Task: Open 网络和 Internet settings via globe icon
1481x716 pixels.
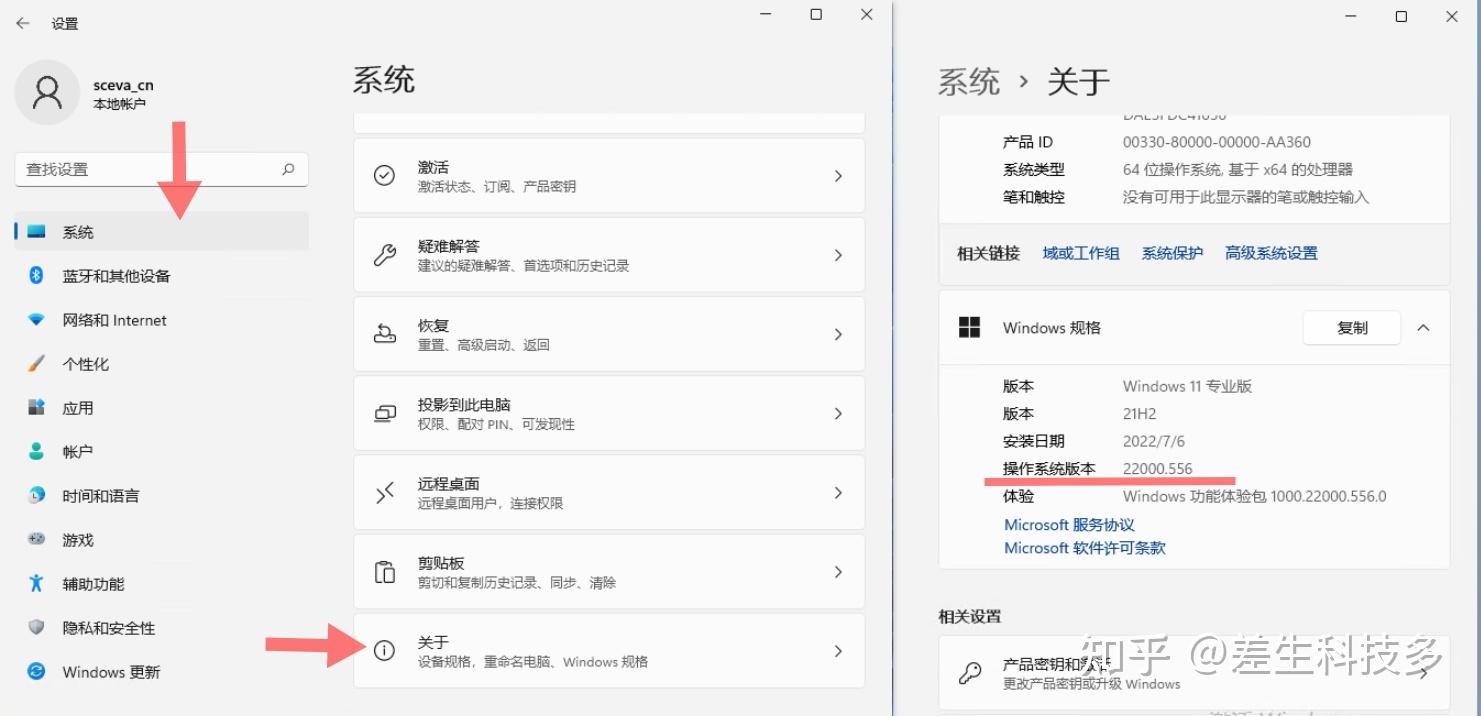Action: click(x=36, y=319)
